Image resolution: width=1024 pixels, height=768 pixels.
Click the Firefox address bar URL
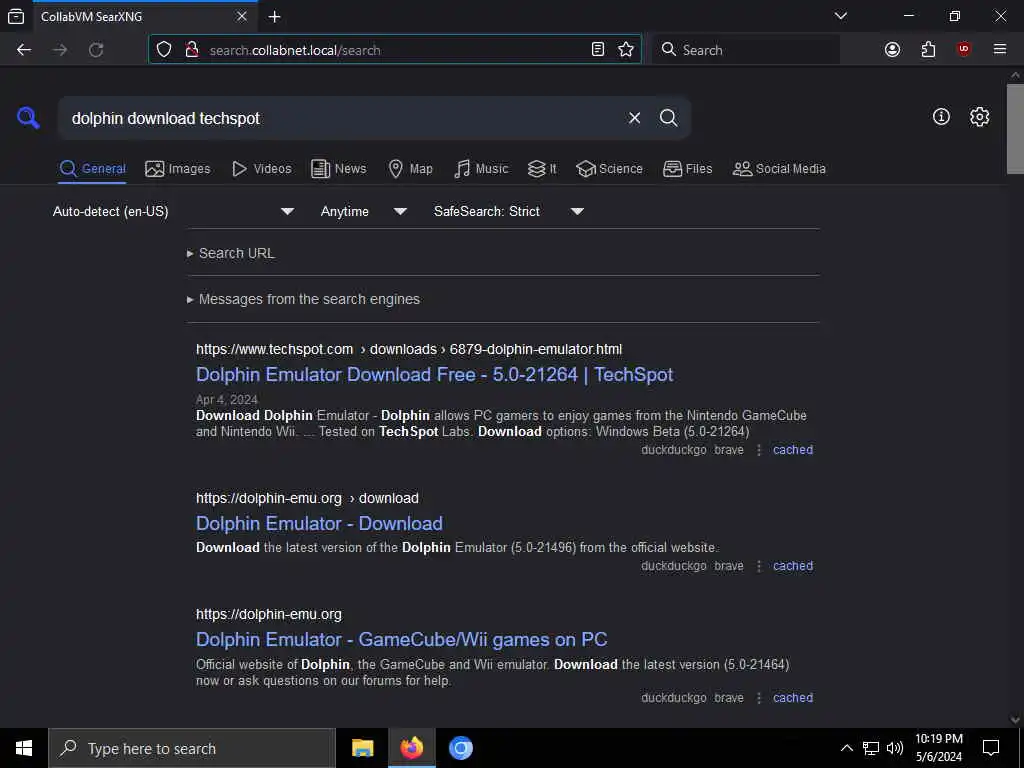pyautogui.click(x=392, y=50)
